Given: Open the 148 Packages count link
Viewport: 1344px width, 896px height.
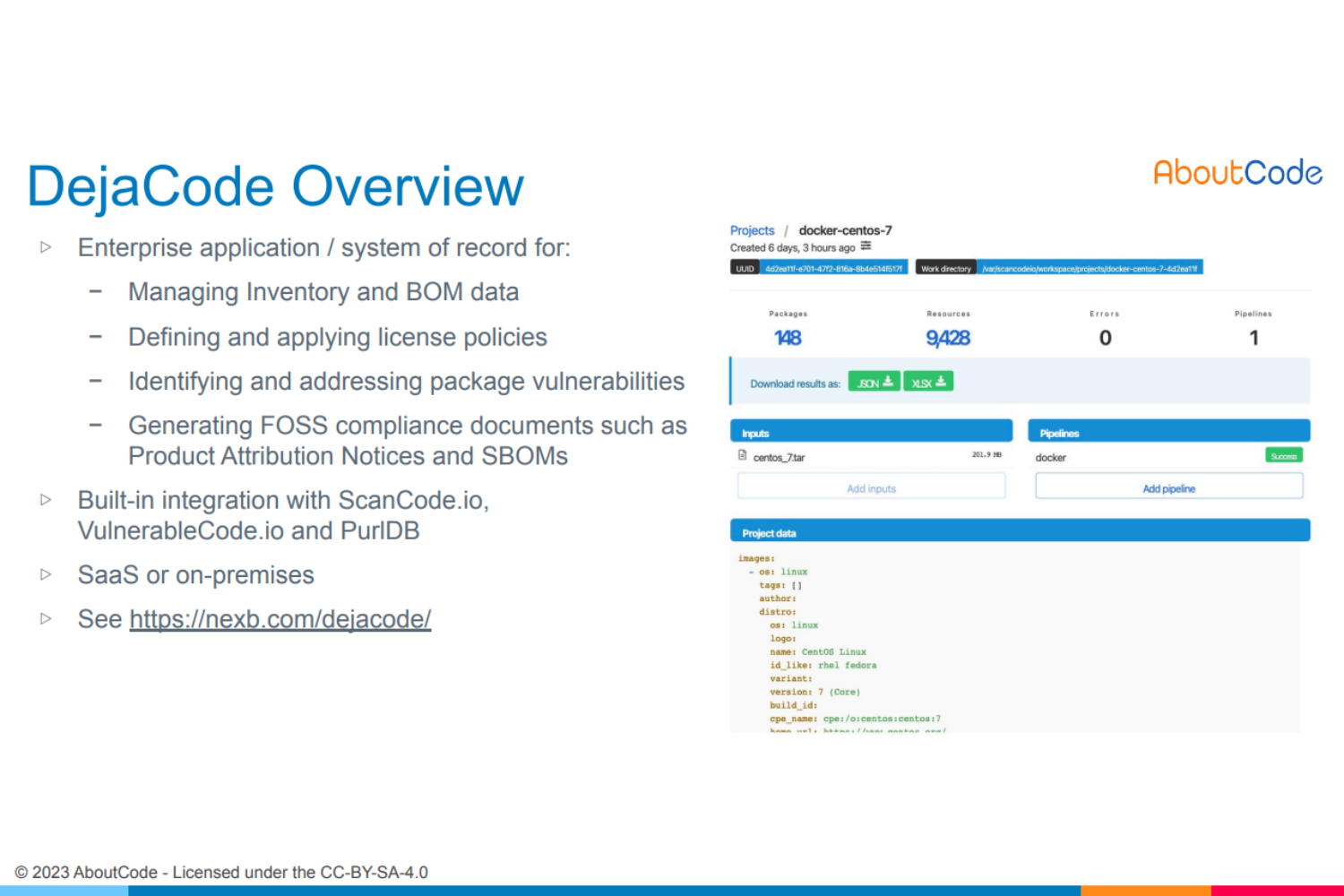Looking at the screenshot, I should [x=788, y=338].
